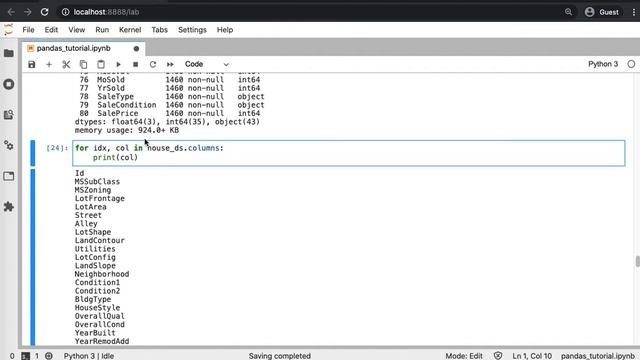Open the Guest profile button
The width and height of the screenshot is (640, 360).
(x=602, y=12)
